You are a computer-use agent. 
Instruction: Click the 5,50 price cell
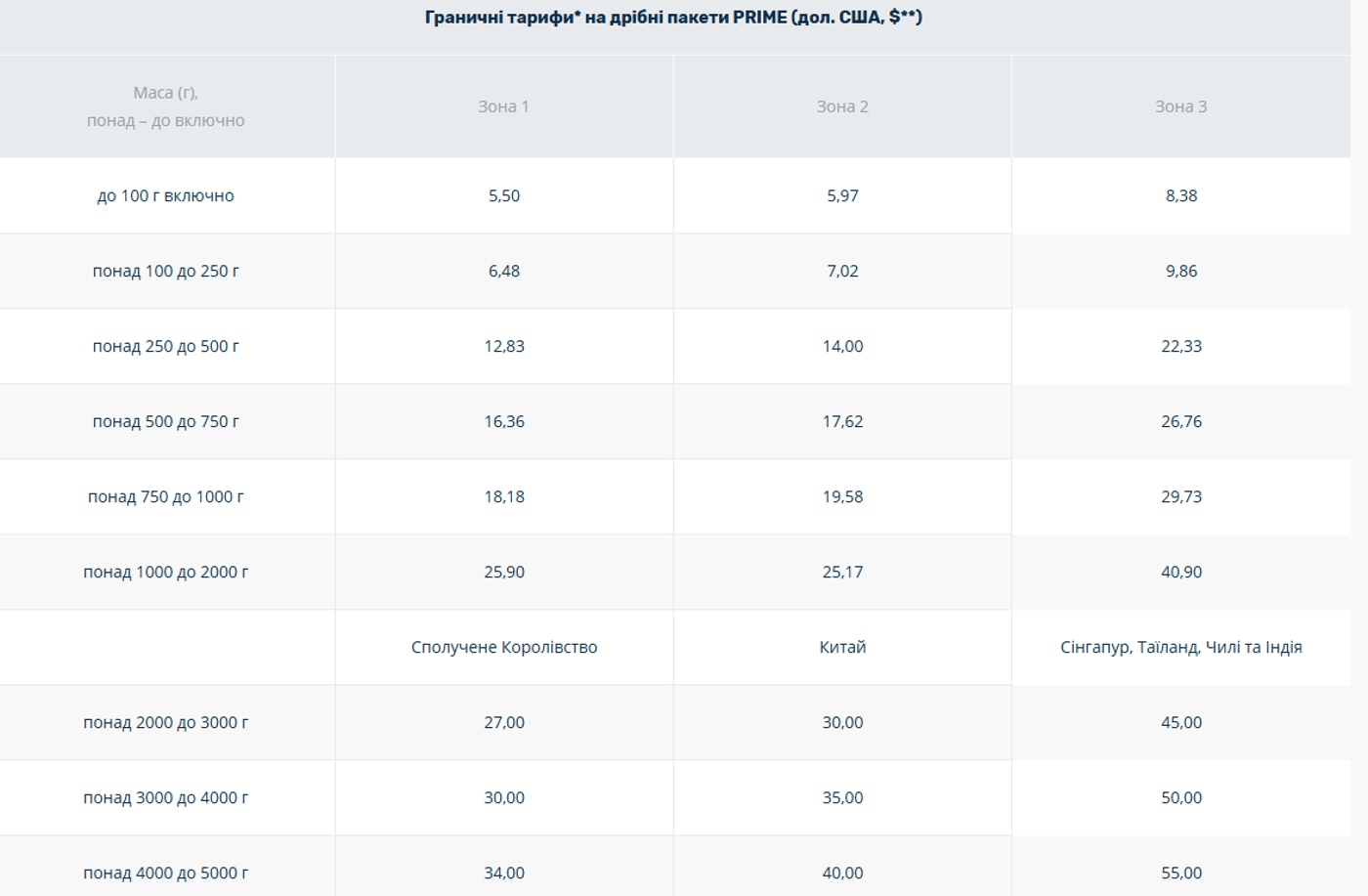(x=504, y=195)
